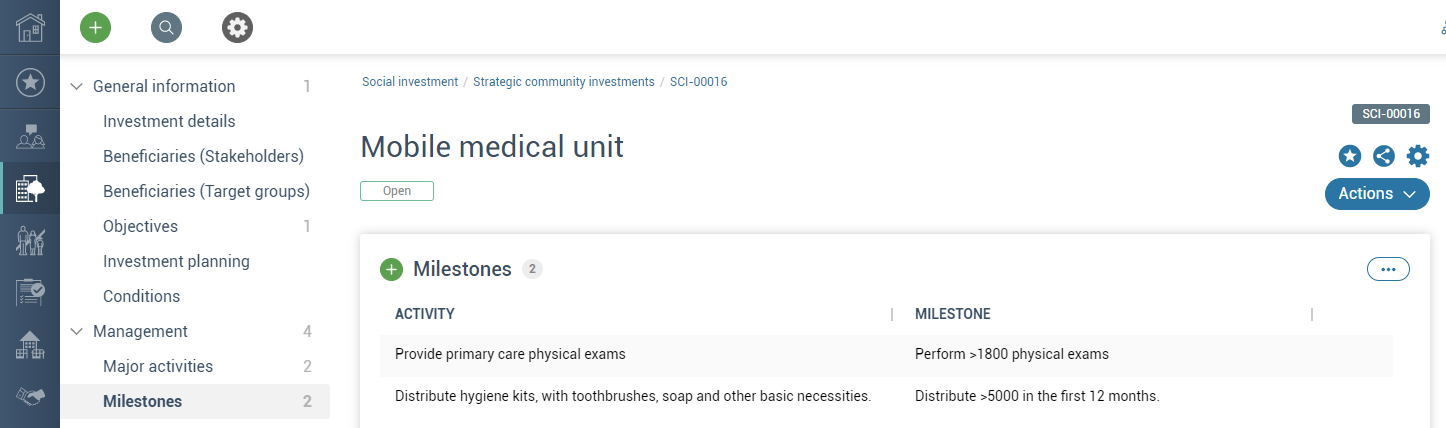Click the green plus add button in top bar
The width and height of the screenshot is (1446, 428).
pos(95,28)
